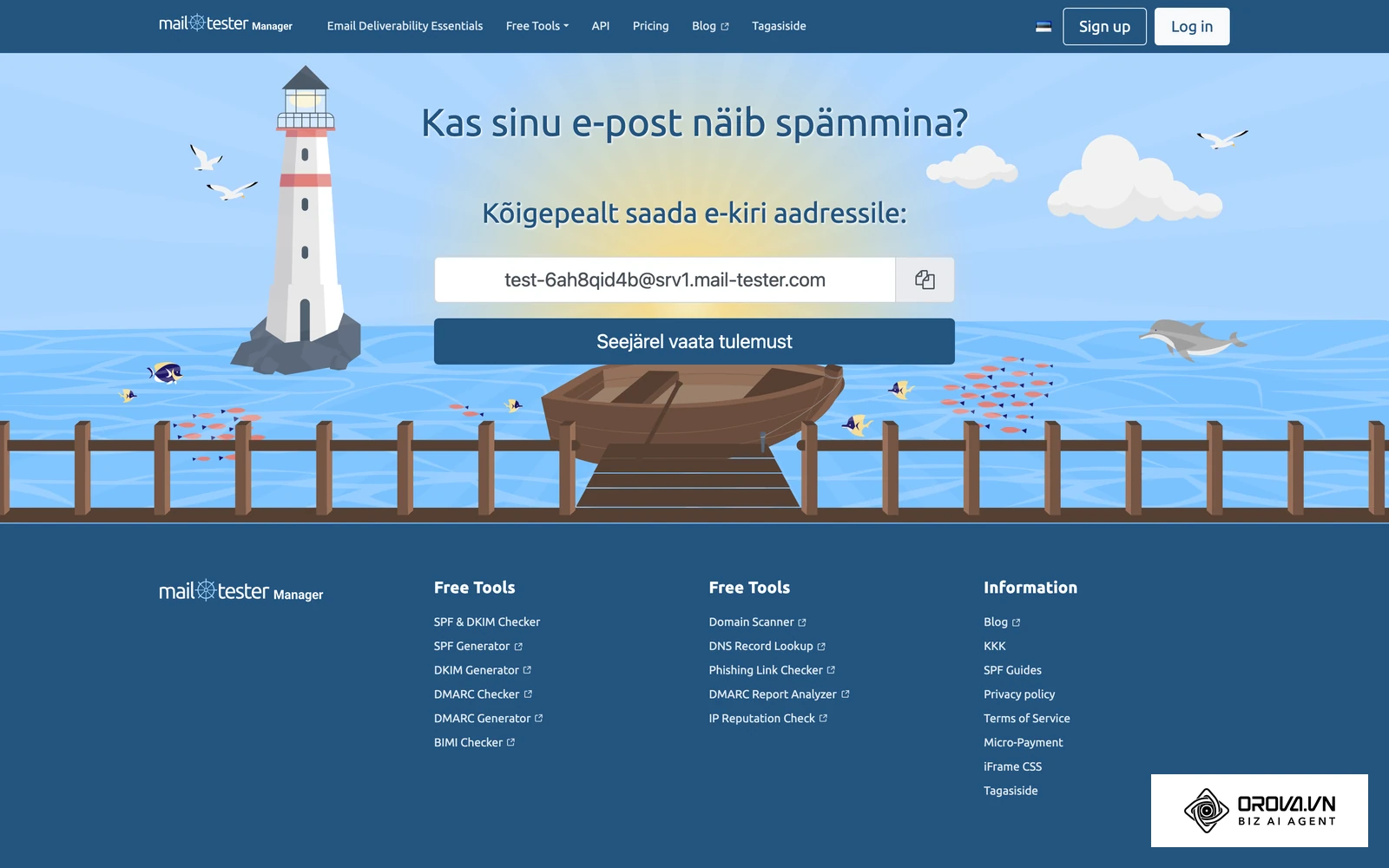Open Tagasiside link in footer
This screenshot has height=868, width=1389.
[1010, 791]
